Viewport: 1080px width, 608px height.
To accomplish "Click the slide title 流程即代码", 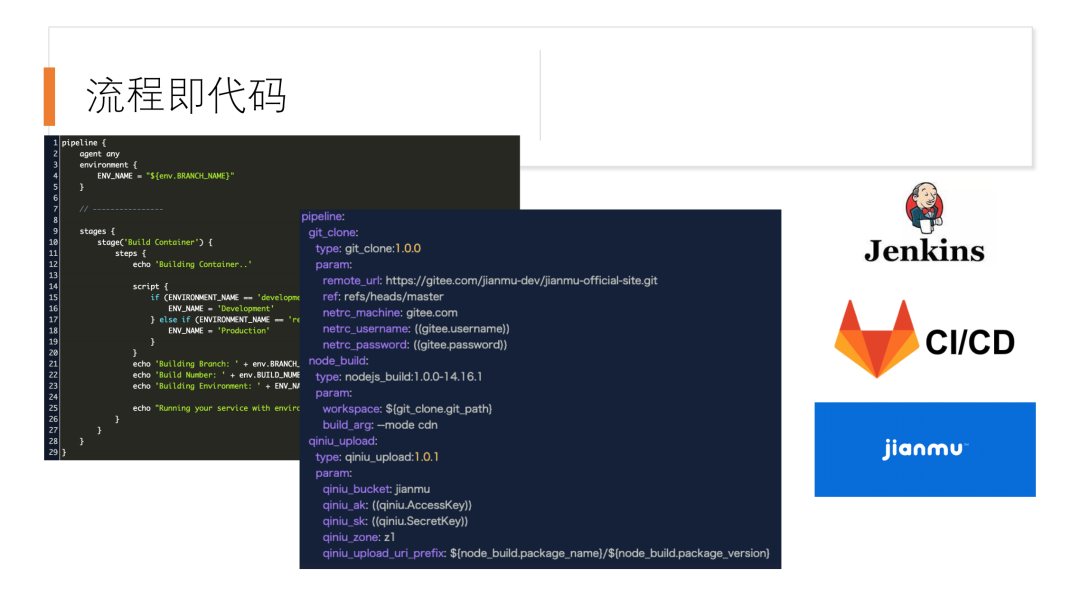I will pyautogui.click(x=186, y=95).
